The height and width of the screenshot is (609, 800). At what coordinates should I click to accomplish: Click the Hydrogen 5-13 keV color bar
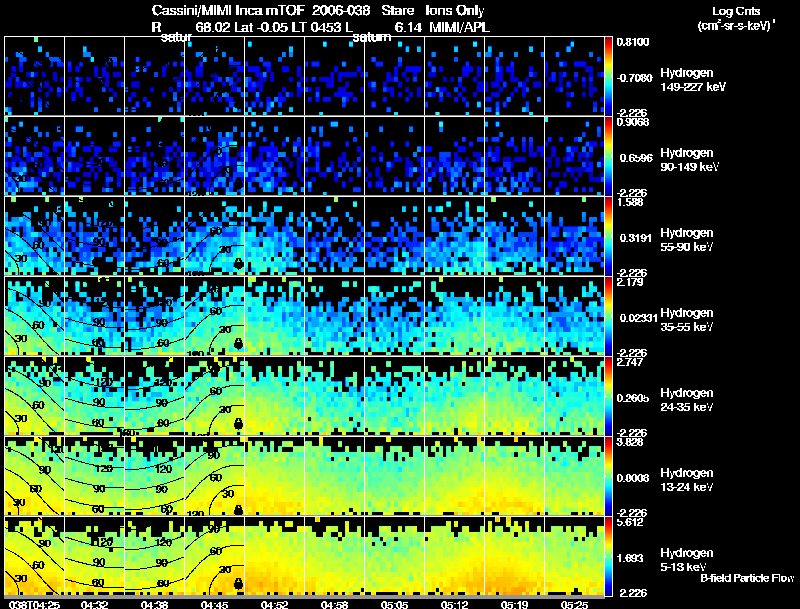pos(610,556)
